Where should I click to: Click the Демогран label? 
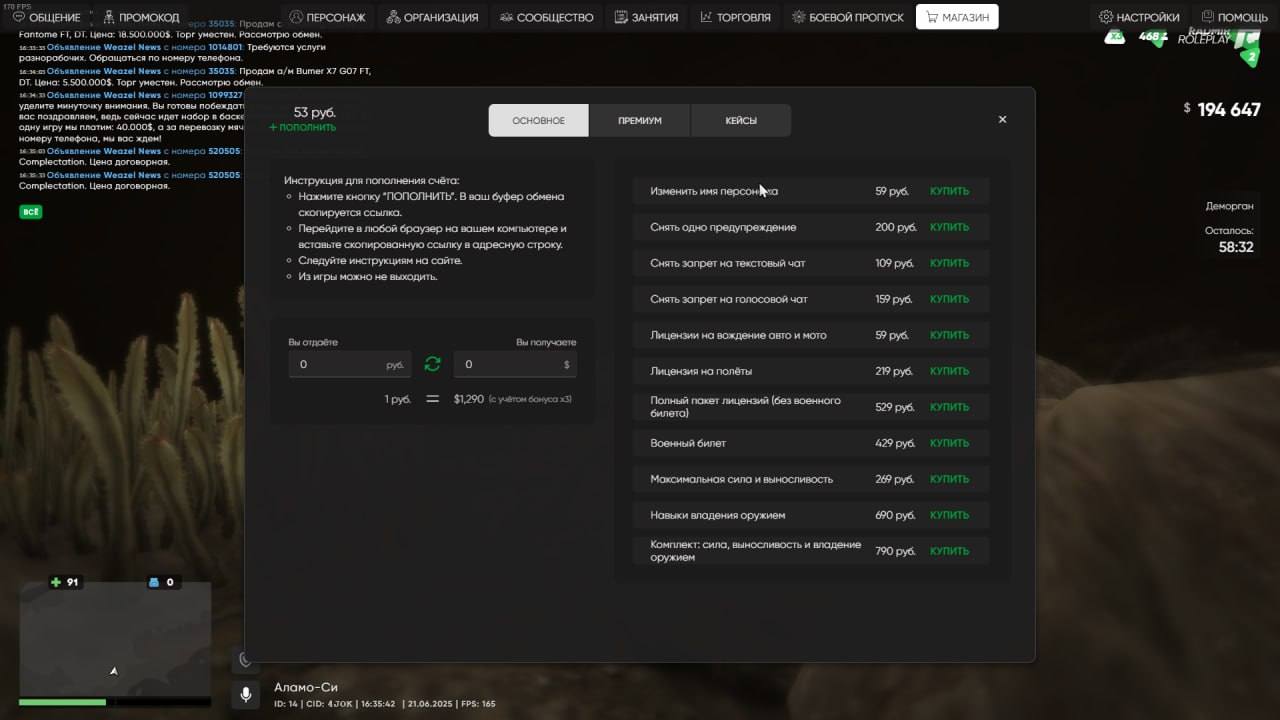1229,206
